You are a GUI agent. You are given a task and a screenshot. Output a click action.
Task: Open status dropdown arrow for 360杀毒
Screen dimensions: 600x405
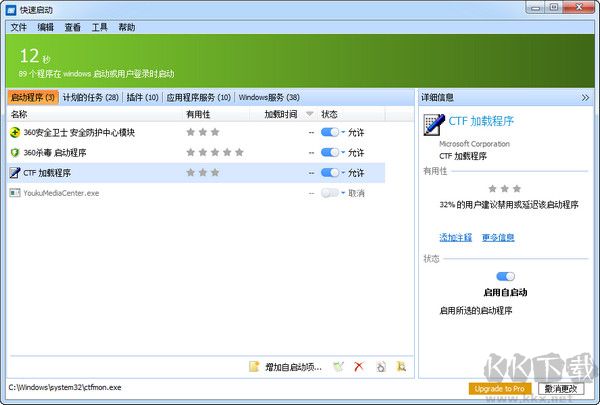click(x=343, y=153)
